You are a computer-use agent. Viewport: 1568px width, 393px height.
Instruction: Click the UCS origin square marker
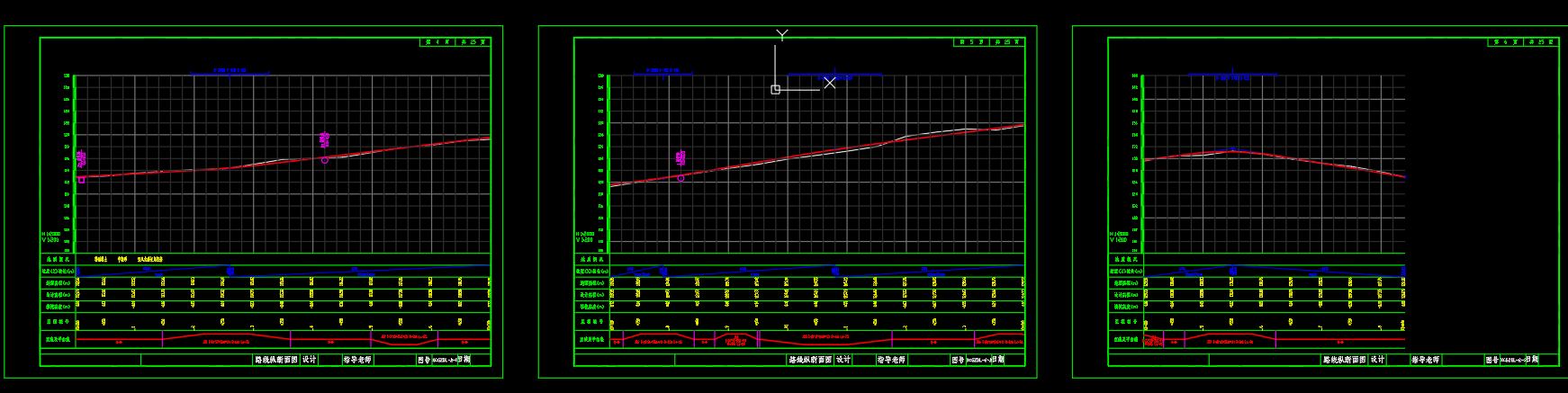pyautogui.click(x=775, y=90)
